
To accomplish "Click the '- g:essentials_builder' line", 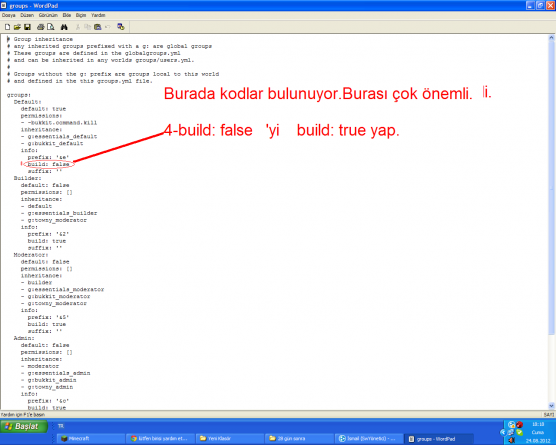I will [59, 213].
